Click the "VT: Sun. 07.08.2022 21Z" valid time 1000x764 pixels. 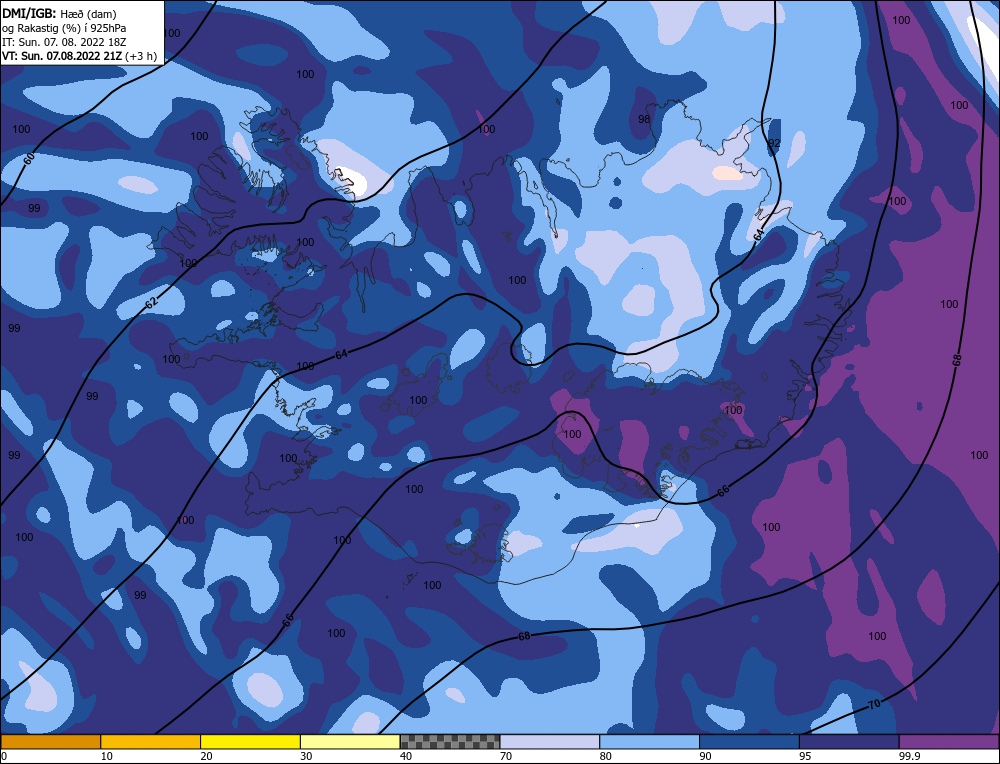click(x=62, y=56)
